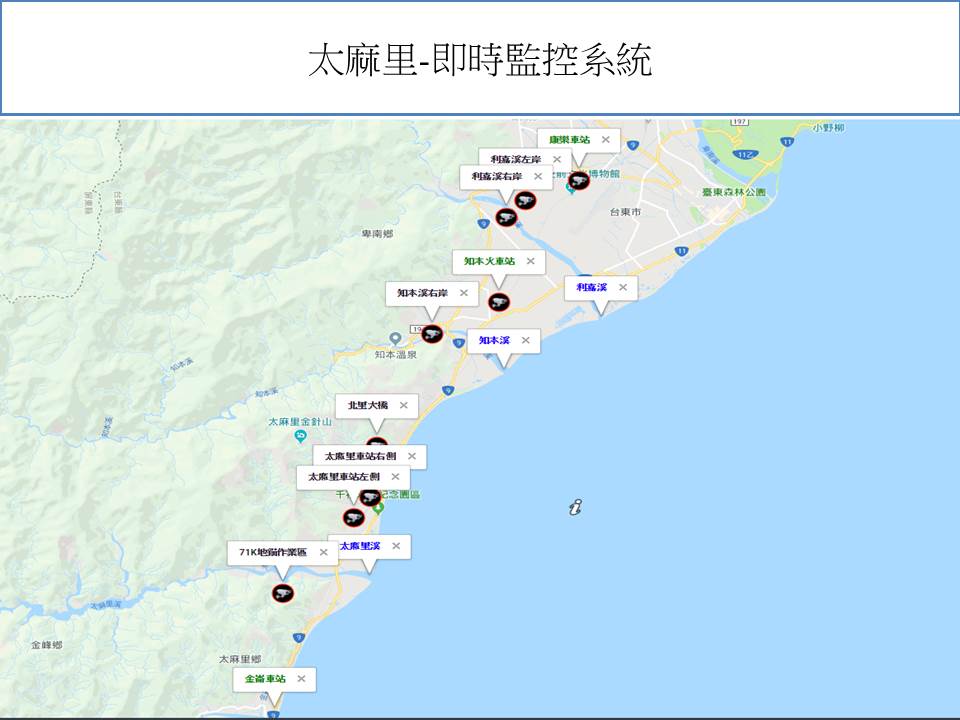Click the italic info icon on the sea
Image resolution: width=960 pixels, height=720 pixels.
click(x=575, y=508)
